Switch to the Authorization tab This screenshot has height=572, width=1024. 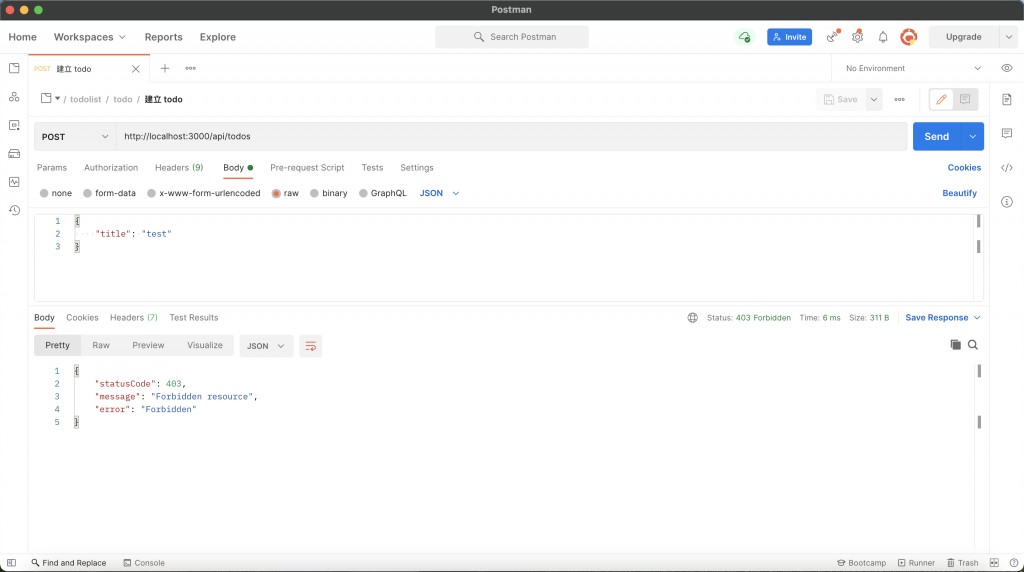(x=111, y=168)
